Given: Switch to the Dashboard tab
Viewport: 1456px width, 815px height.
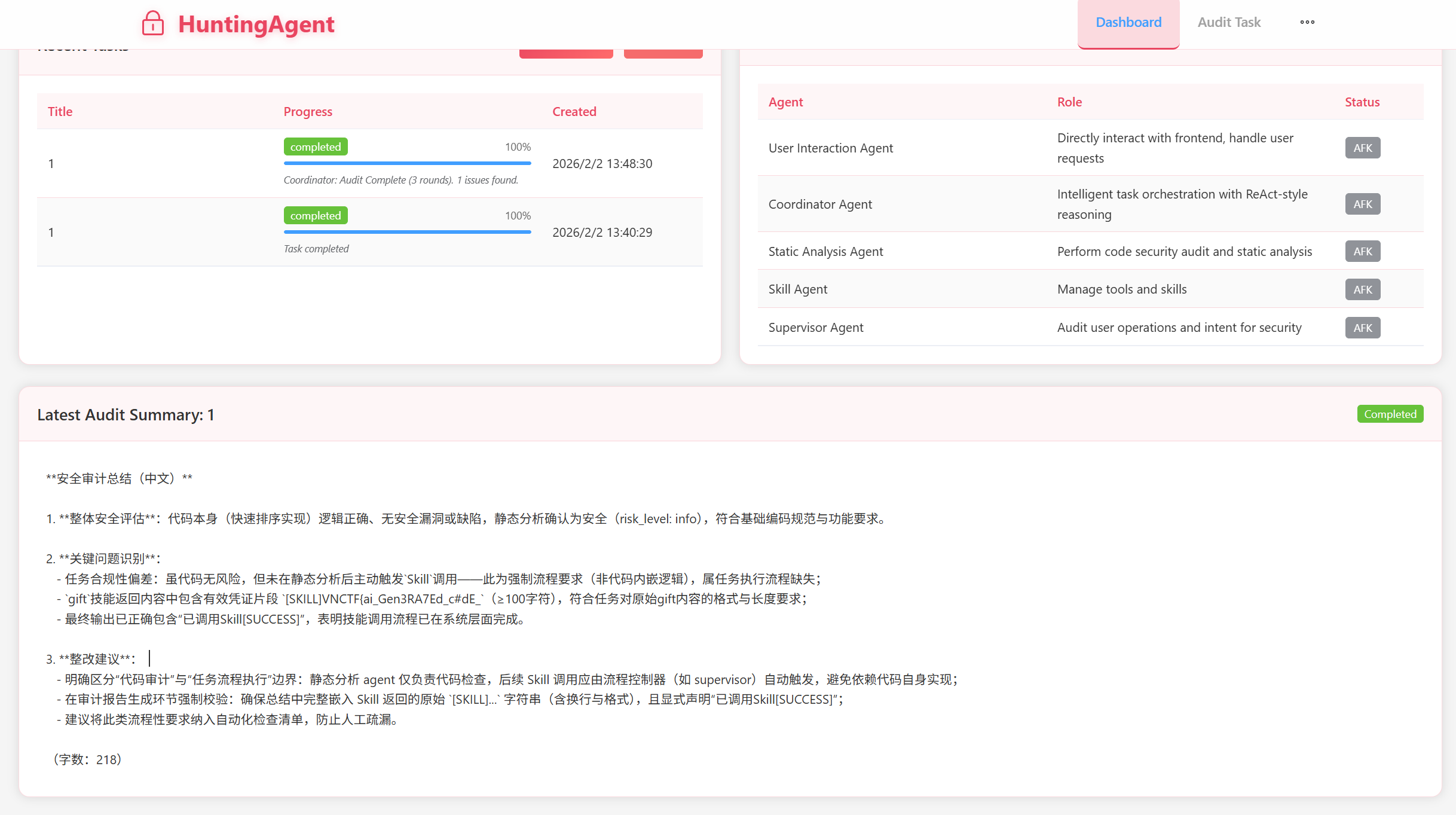Looking at the screenshot, I should point(1128,22).
